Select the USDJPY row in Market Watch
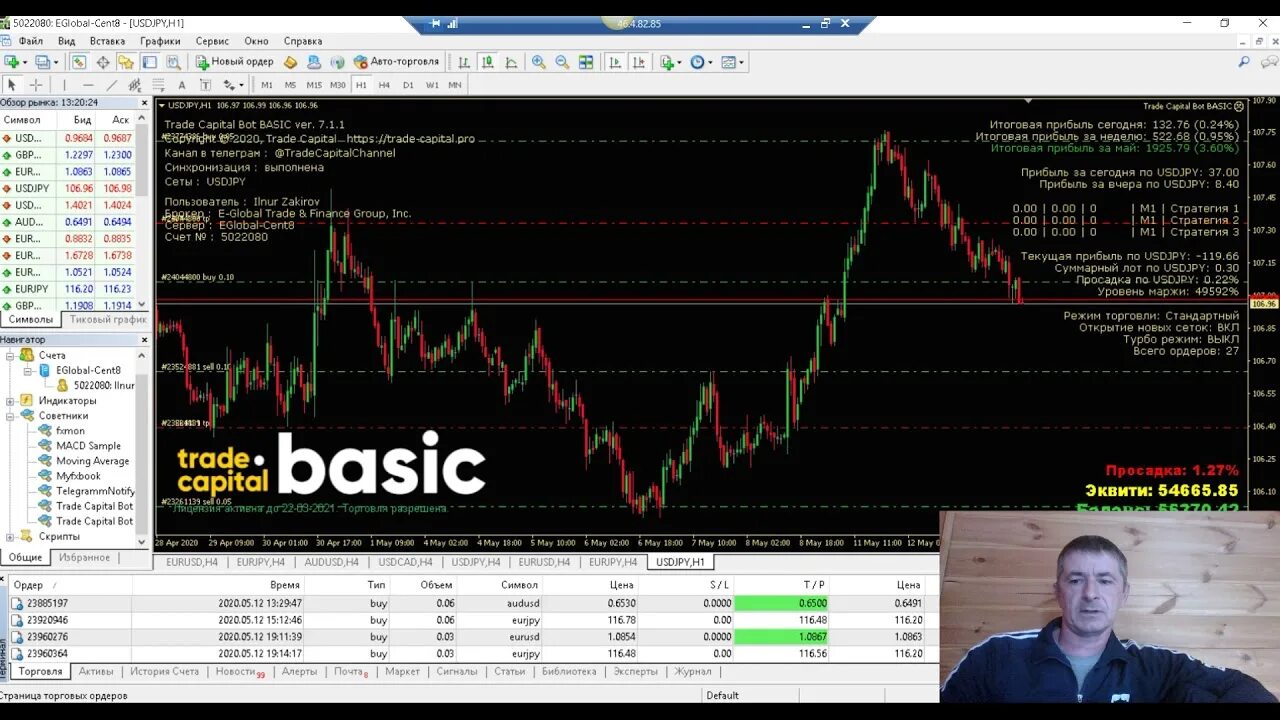The height and width of the screenshot is (720, 1280). [x=68, y=188]
